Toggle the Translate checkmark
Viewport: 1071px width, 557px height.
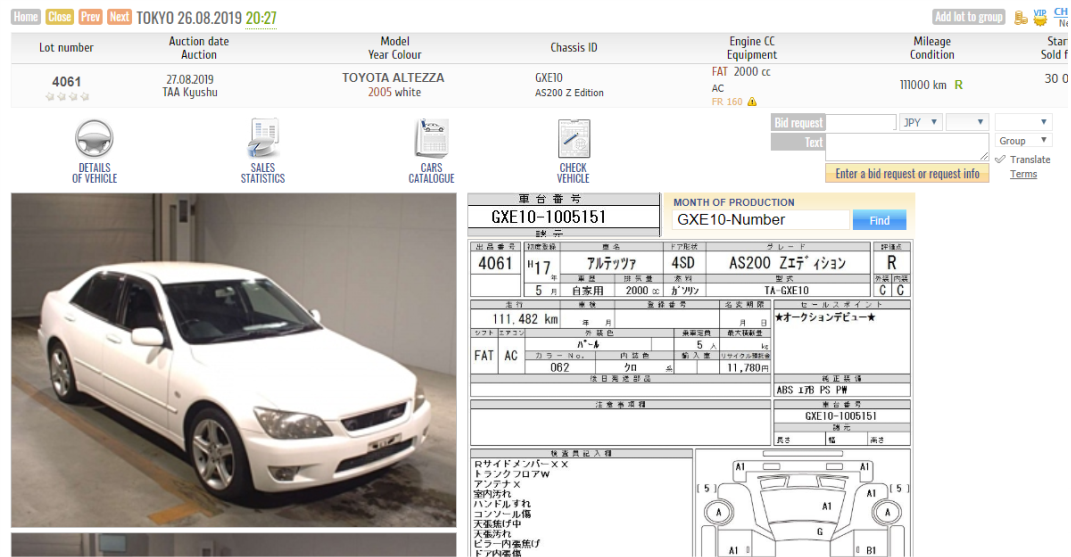pos(1001,159)
